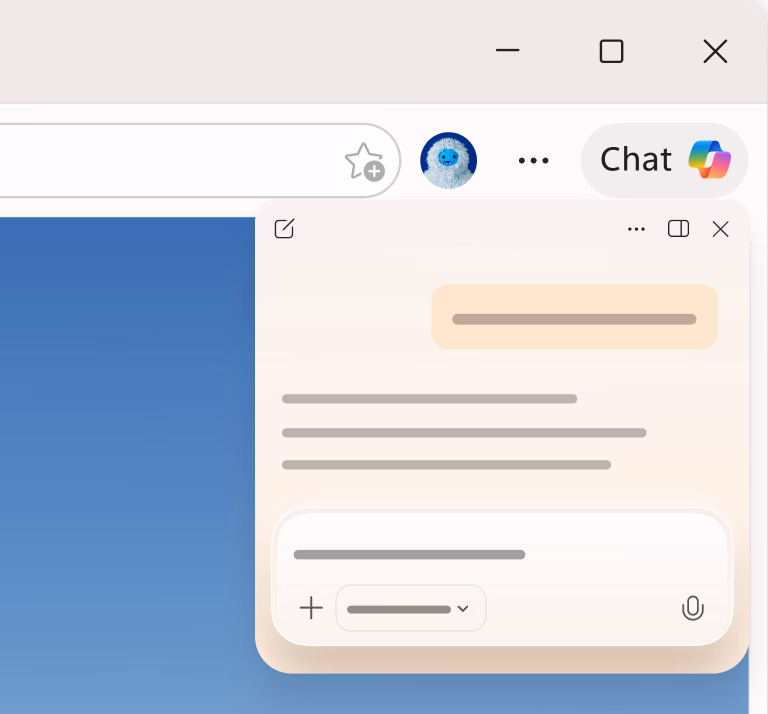Image resolution: width=768 pixels, height=714 pixels.
Task: Start a new chat with compose icon
Action: point(284,229)
